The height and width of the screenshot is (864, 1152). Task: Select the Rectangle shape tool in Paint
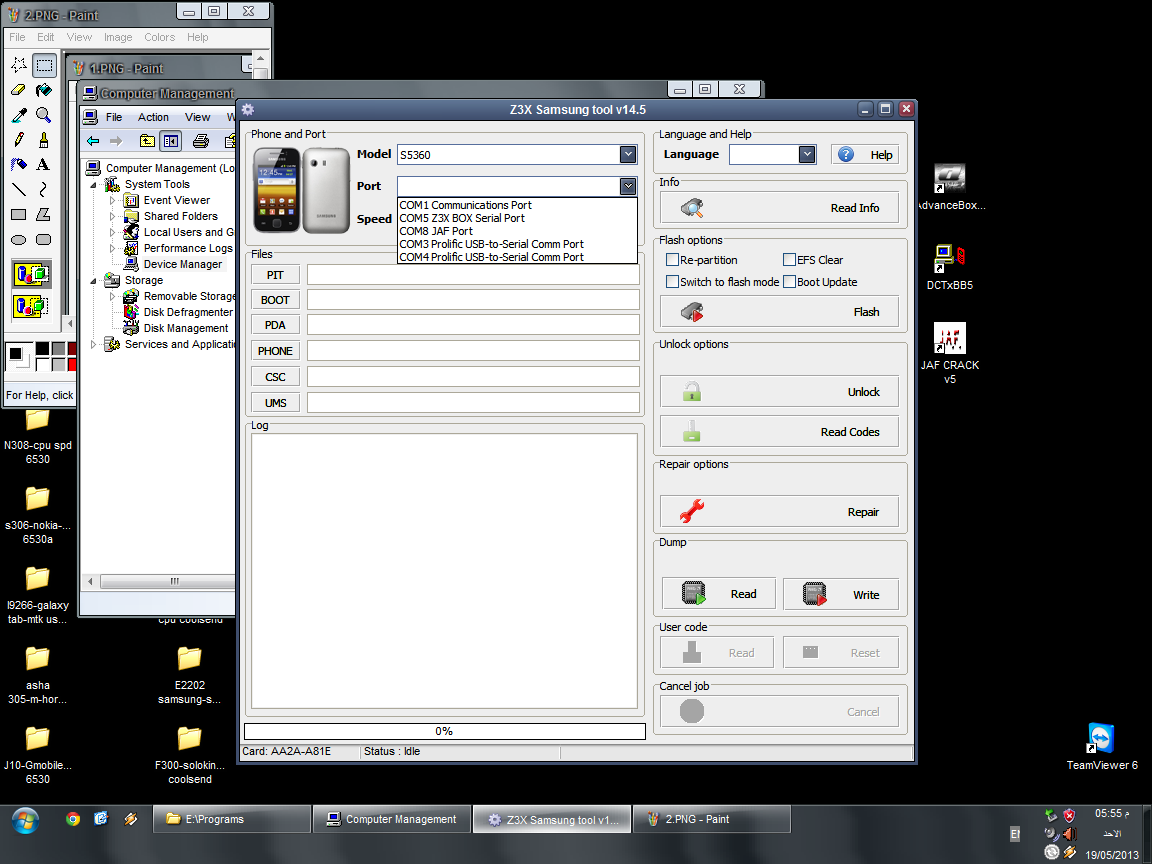(x=19, y=215)
